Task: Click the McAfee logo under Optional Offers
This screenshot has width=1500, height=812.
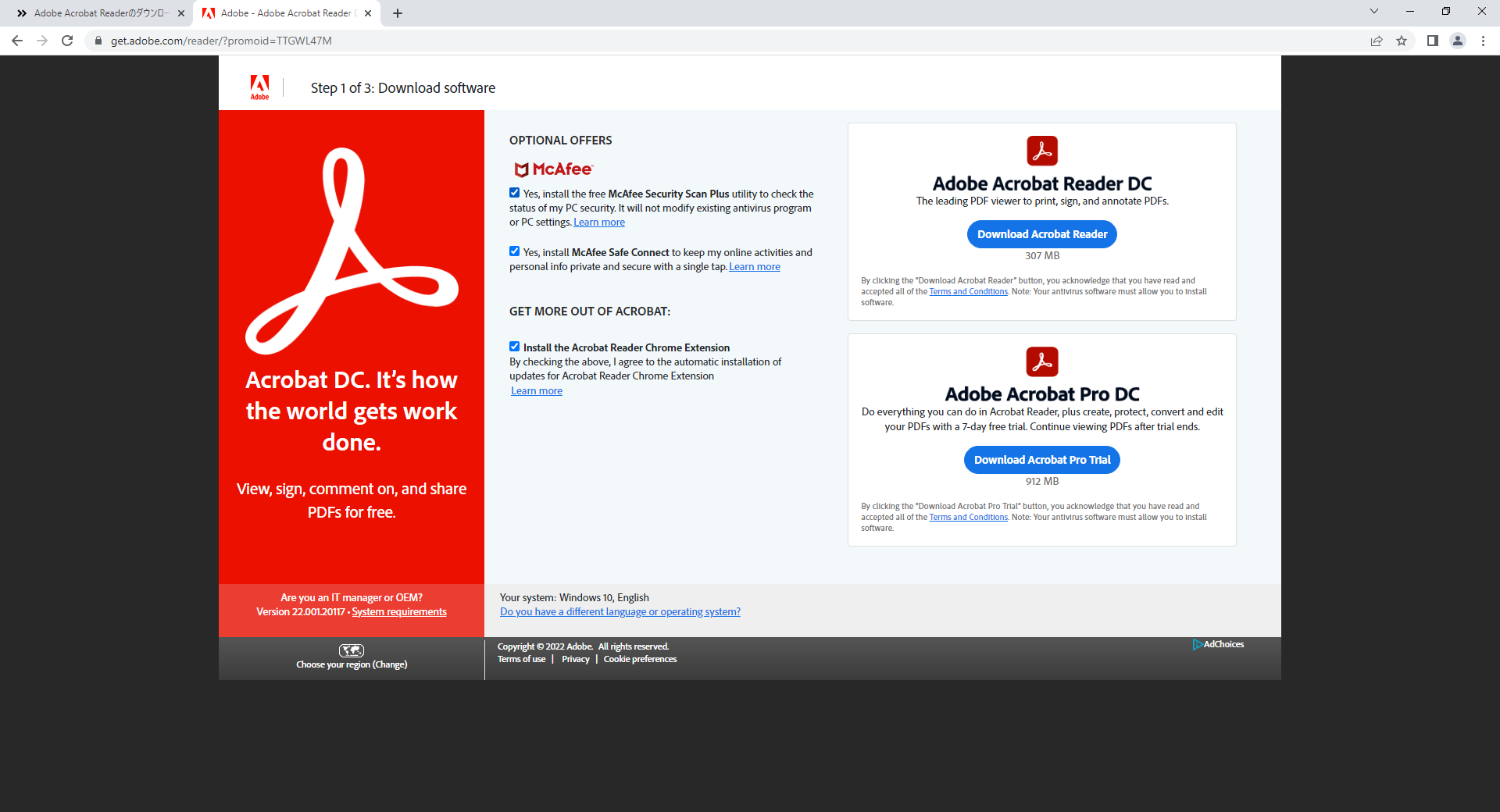Action: pos(552,169)
